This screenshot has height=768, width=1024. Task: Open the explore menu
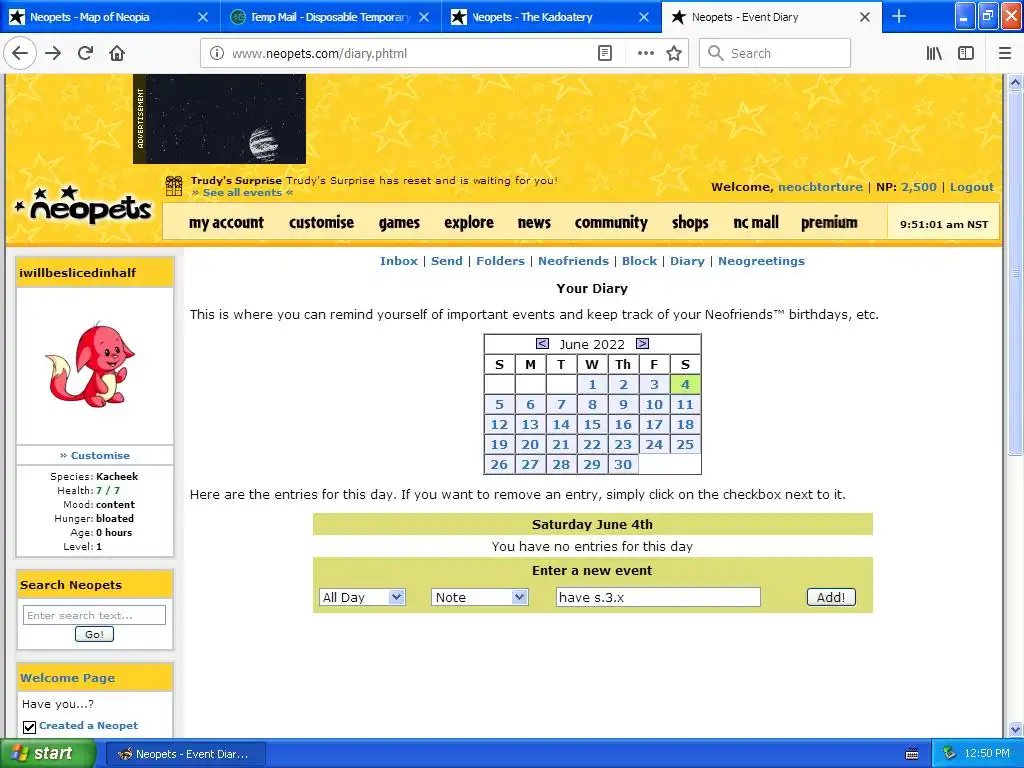pos(469,223)
